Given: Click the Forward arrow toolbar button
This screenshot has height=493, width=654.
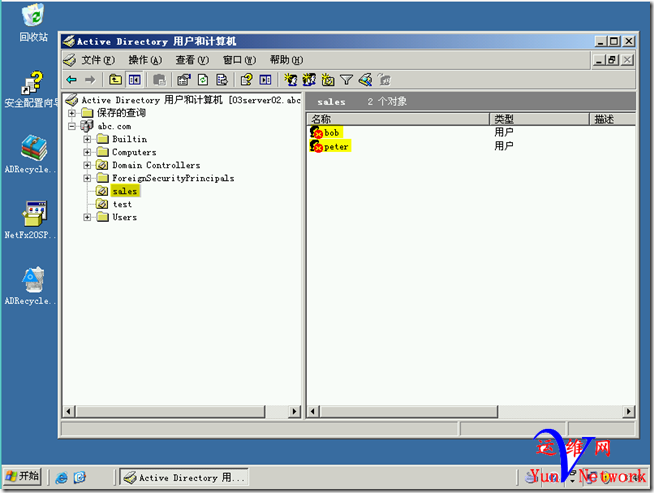Looking at the screenshot, I should [90, 80].
